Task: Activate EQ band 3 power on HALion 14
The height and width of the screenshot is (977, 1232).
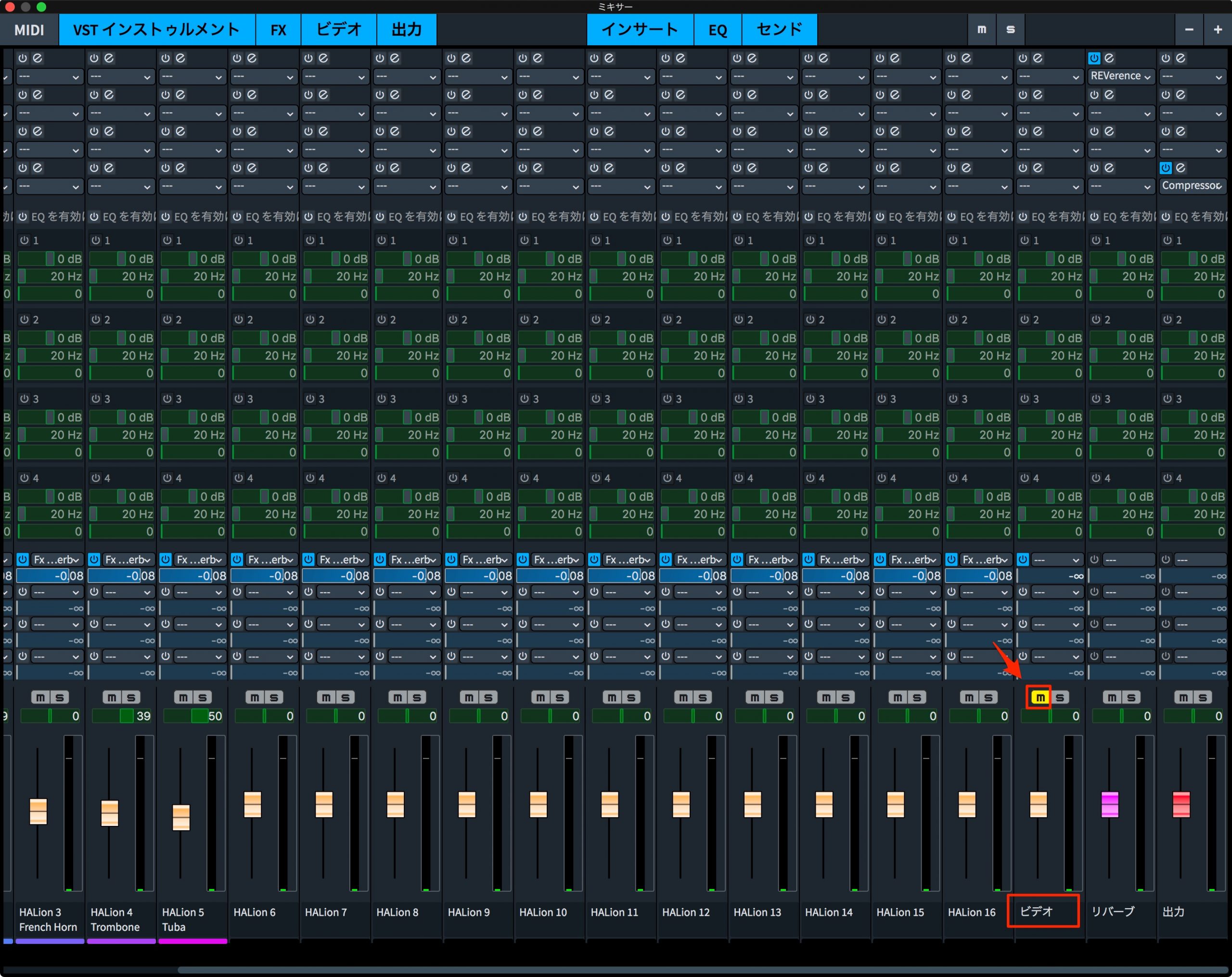Action: point(810,399)
